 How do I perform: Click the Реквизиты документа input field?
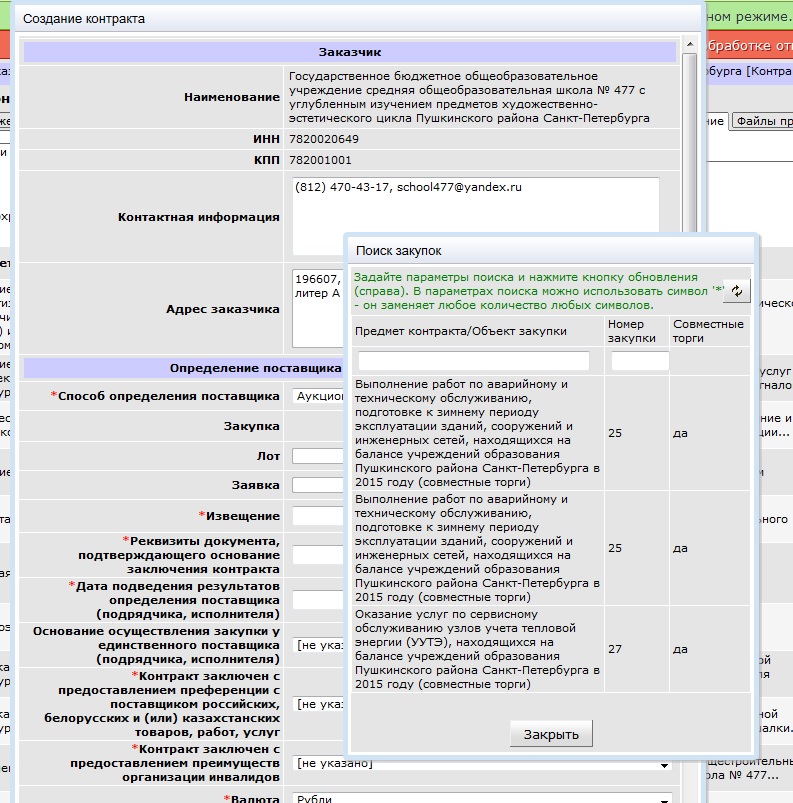click(x=318, y=555)
